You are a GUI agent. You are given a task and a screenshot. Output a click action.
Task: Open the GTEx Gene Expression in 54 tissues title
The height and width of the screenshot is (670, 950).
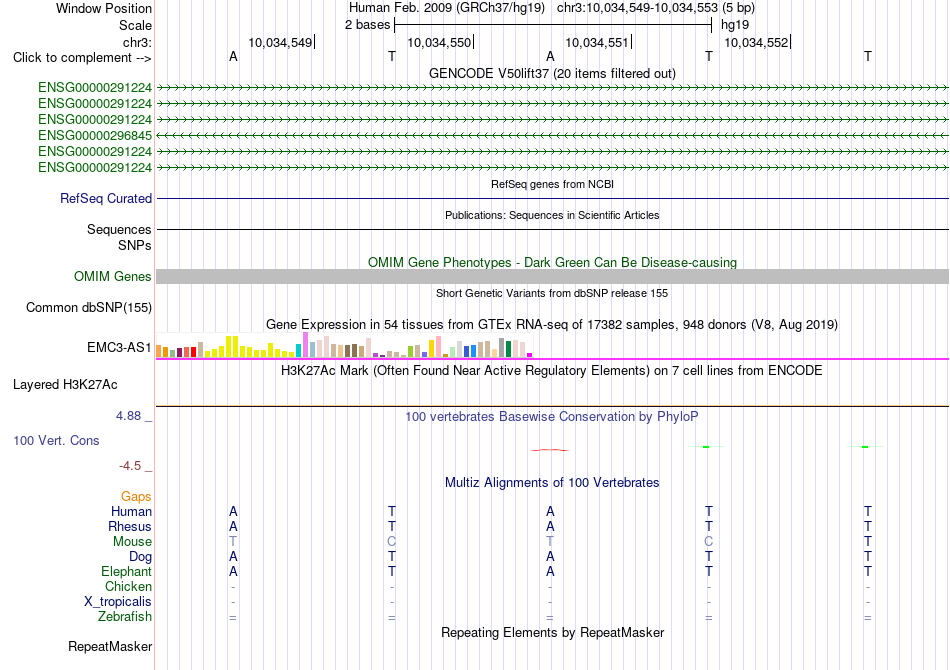[552, 324]
